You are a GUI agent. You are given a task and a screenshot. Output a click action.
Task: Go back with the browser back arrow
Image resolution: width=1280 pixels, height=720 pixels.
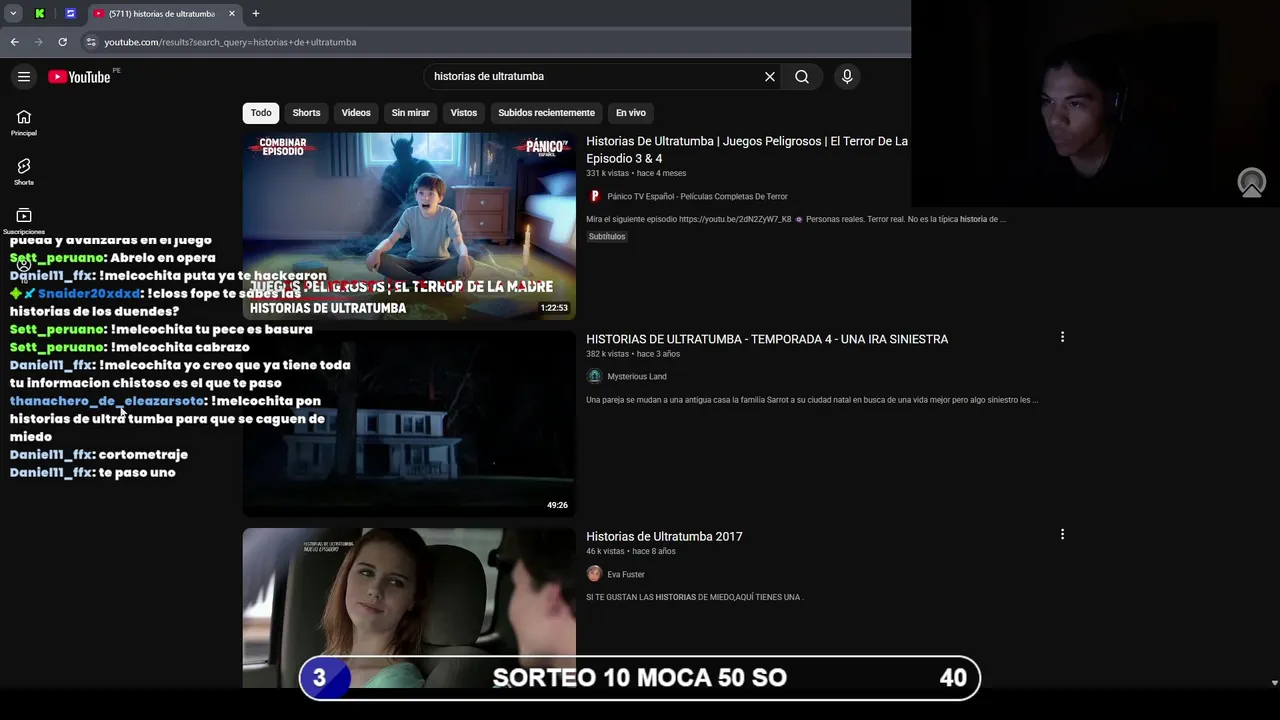(14, 42)
